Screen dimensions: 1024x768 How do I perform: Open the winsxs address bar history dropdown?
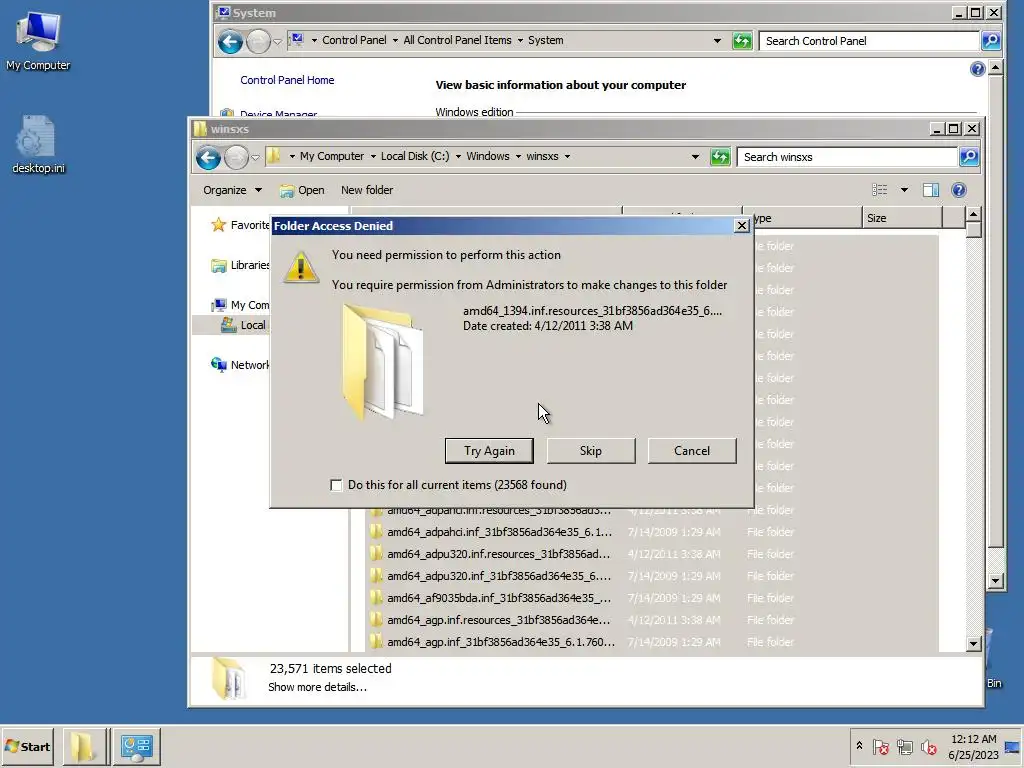click(696, 157)
